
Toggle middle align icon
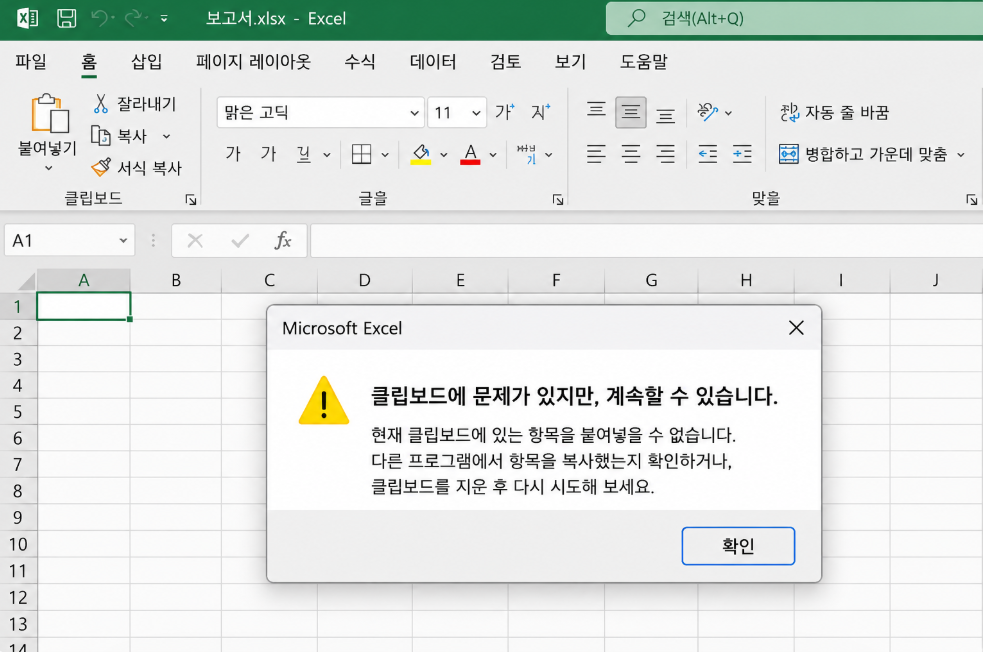631,112
